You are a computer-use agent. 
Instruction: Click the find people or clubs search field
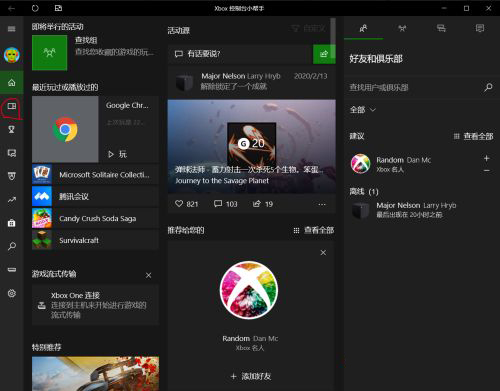[x=413, y=87]
